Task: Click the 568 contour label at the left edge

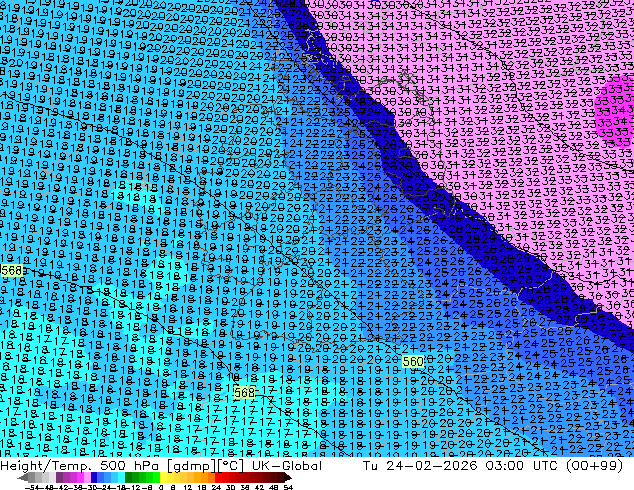Action: pos(11,270)
